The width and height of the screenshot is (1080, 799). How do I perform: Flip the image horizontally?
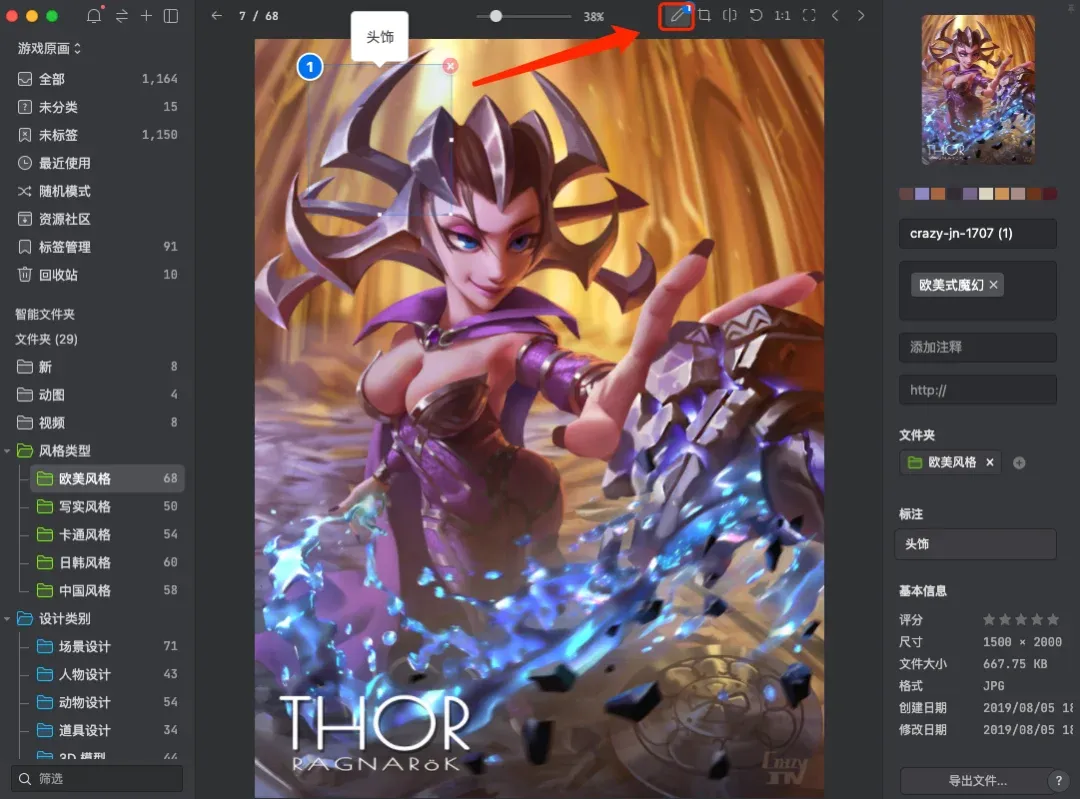pyautogui.click(x=729, y=15)
